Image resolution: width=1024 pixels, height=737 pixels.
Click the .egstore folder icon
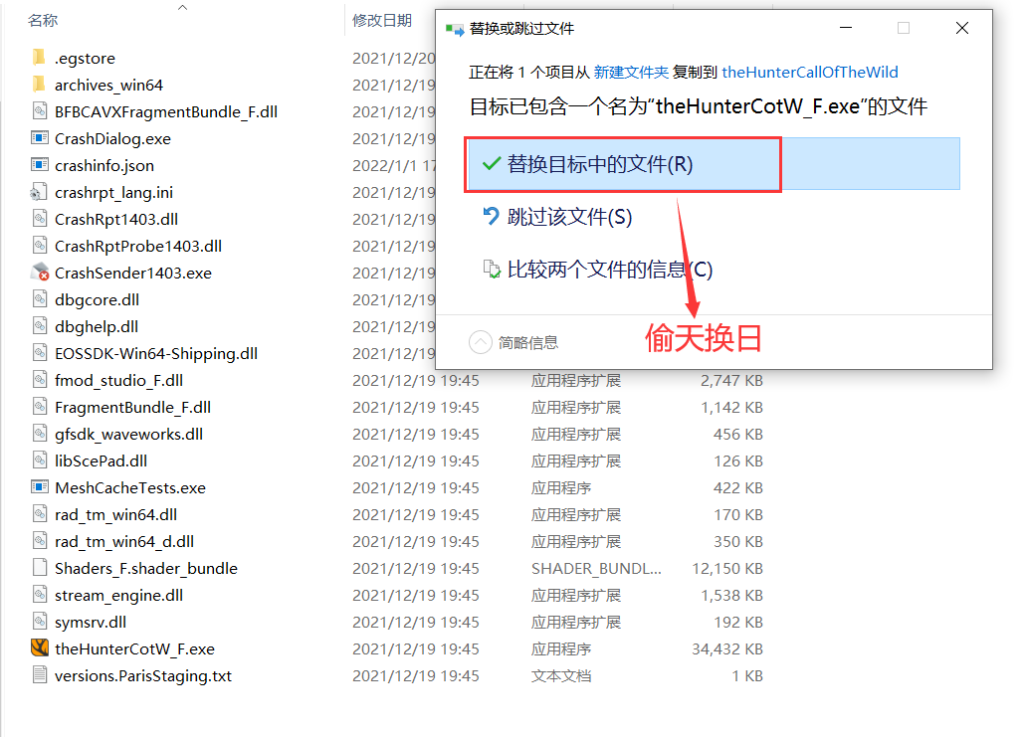(x=39, y=57)
